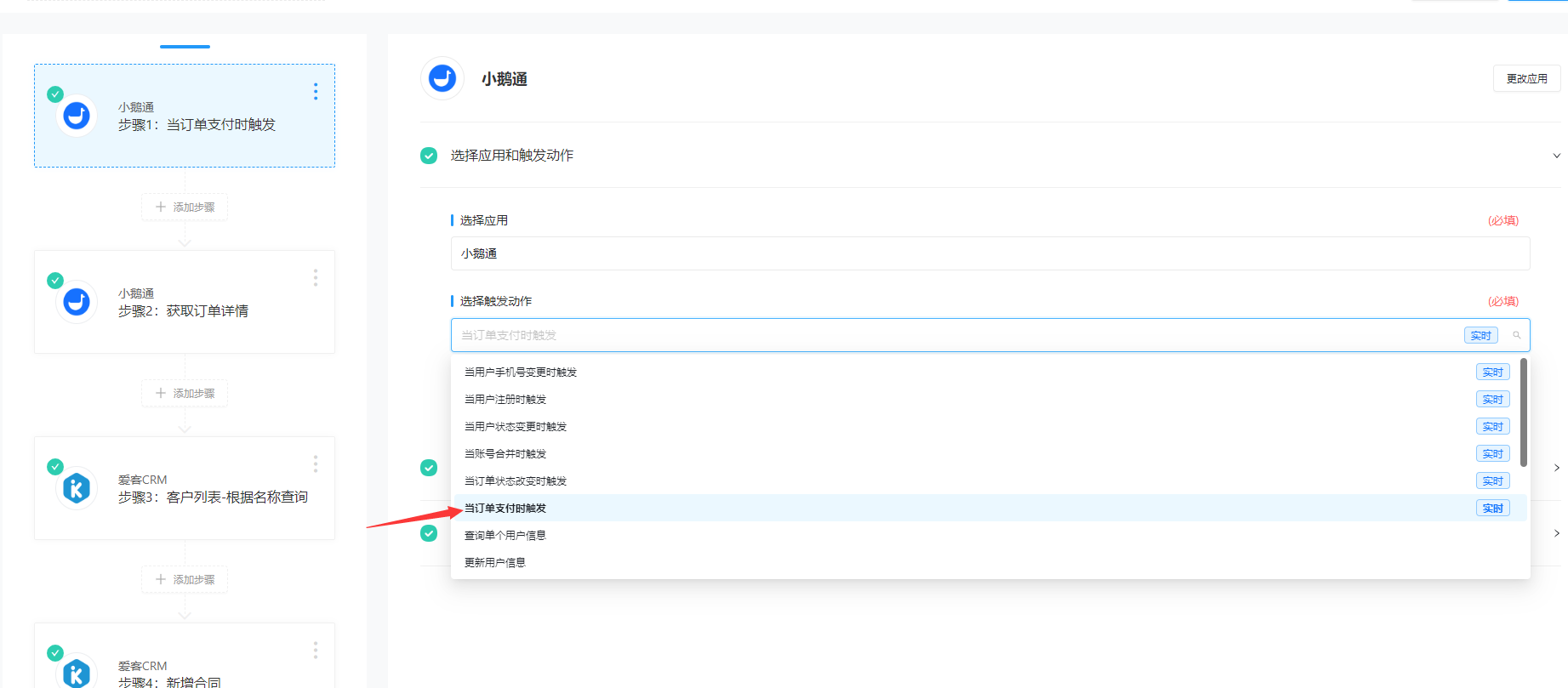
Task: Open step 1 当订单支付时触发 card
Action: tap(185, 116)
